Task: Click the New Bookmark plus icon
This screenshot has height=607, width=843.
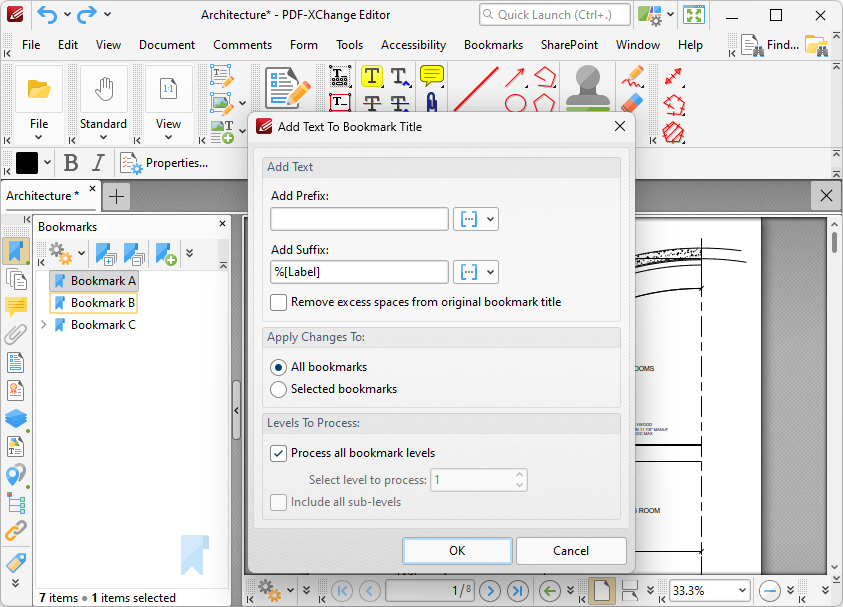Action: pyautogui.click(x=166, y=253)
